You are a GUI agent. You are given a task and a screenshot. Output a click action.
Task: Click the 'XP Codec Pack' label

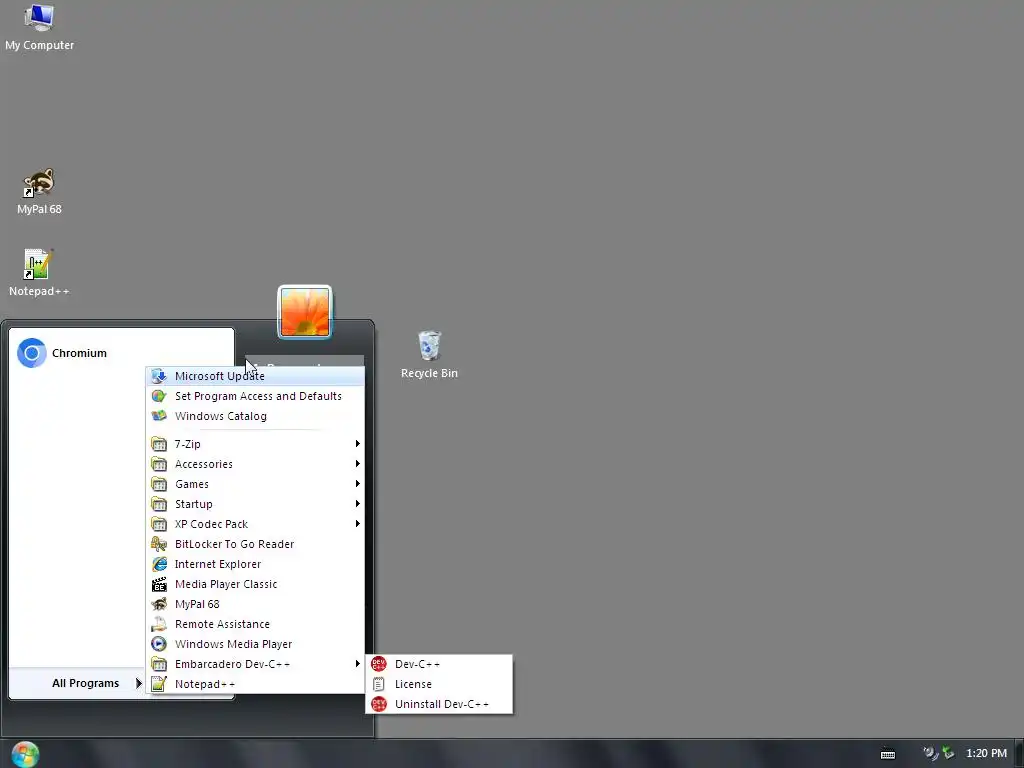[211, 524]
